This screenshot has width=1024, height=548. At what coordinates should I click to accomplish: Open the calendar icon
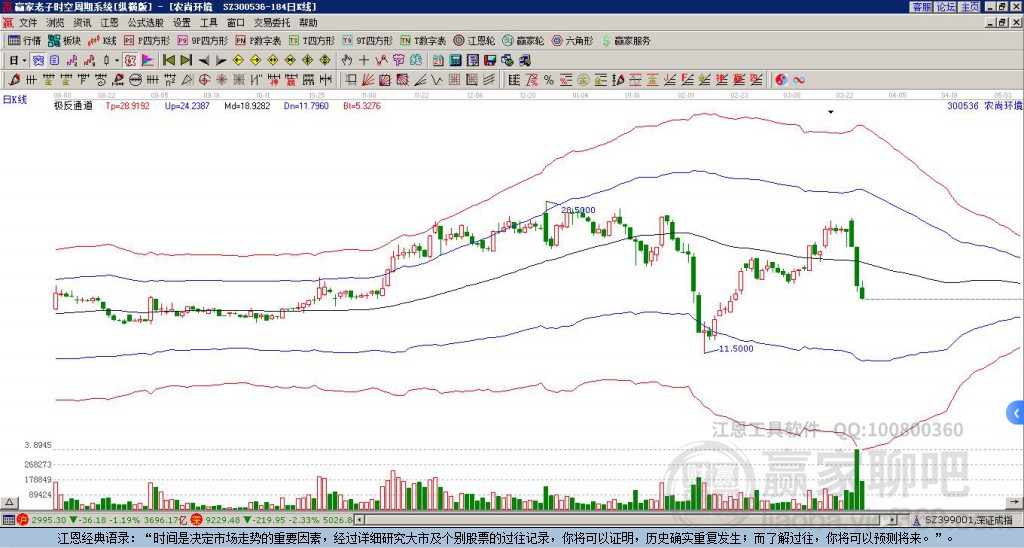(x=438, y=61)
